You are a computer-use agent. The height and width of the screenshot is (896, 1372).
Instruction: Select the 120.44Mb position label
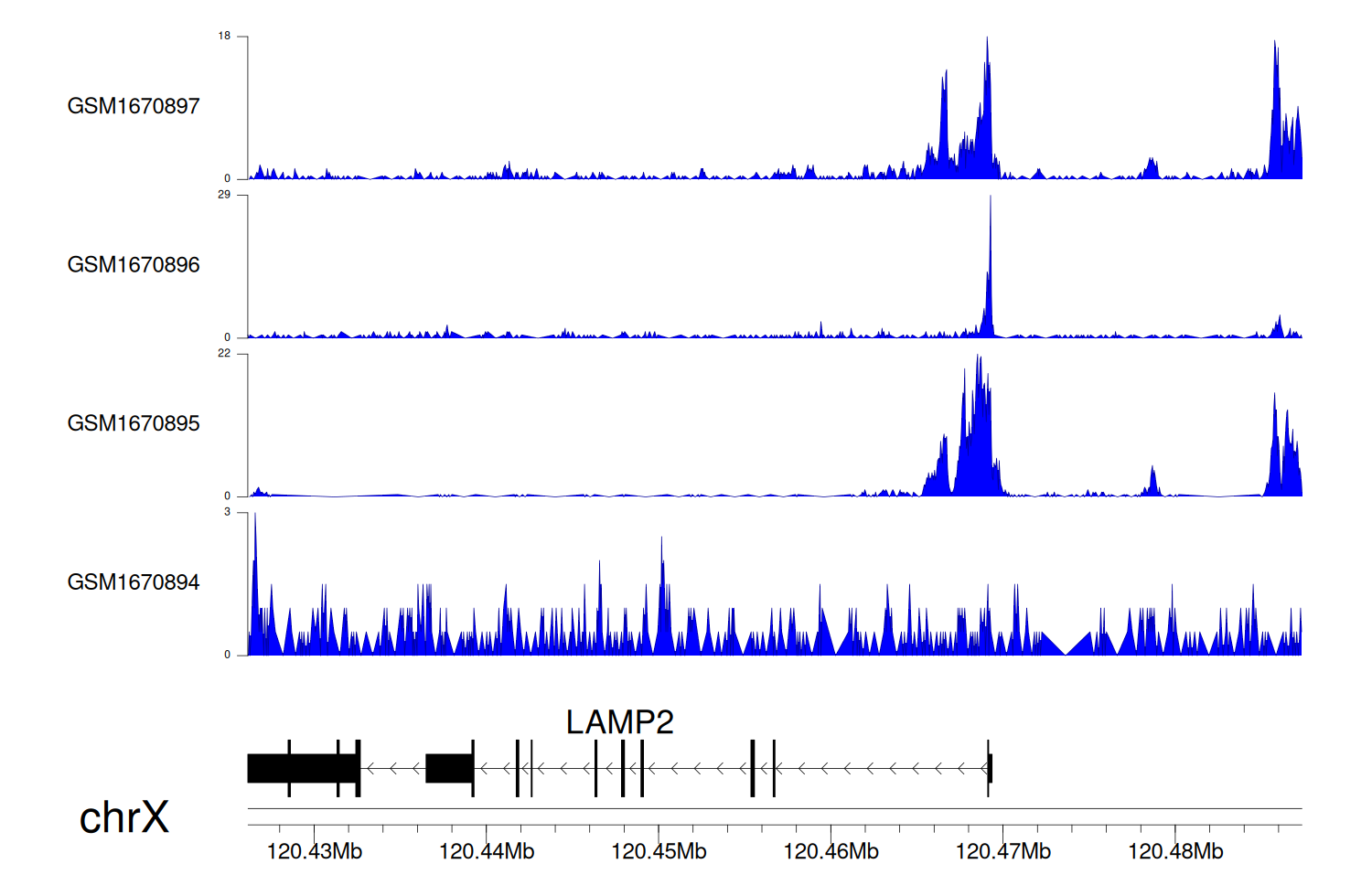pyautogui.click(x=487, y=852)
